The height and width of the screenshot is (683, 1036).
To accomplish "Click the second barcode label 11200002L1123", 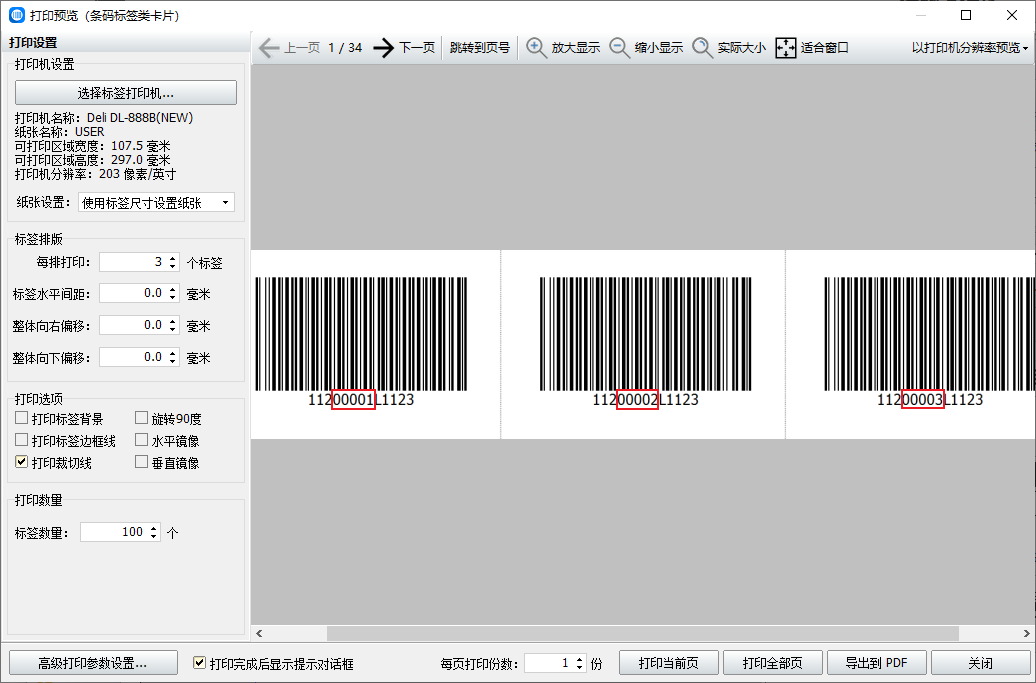I will pos(644,343).
